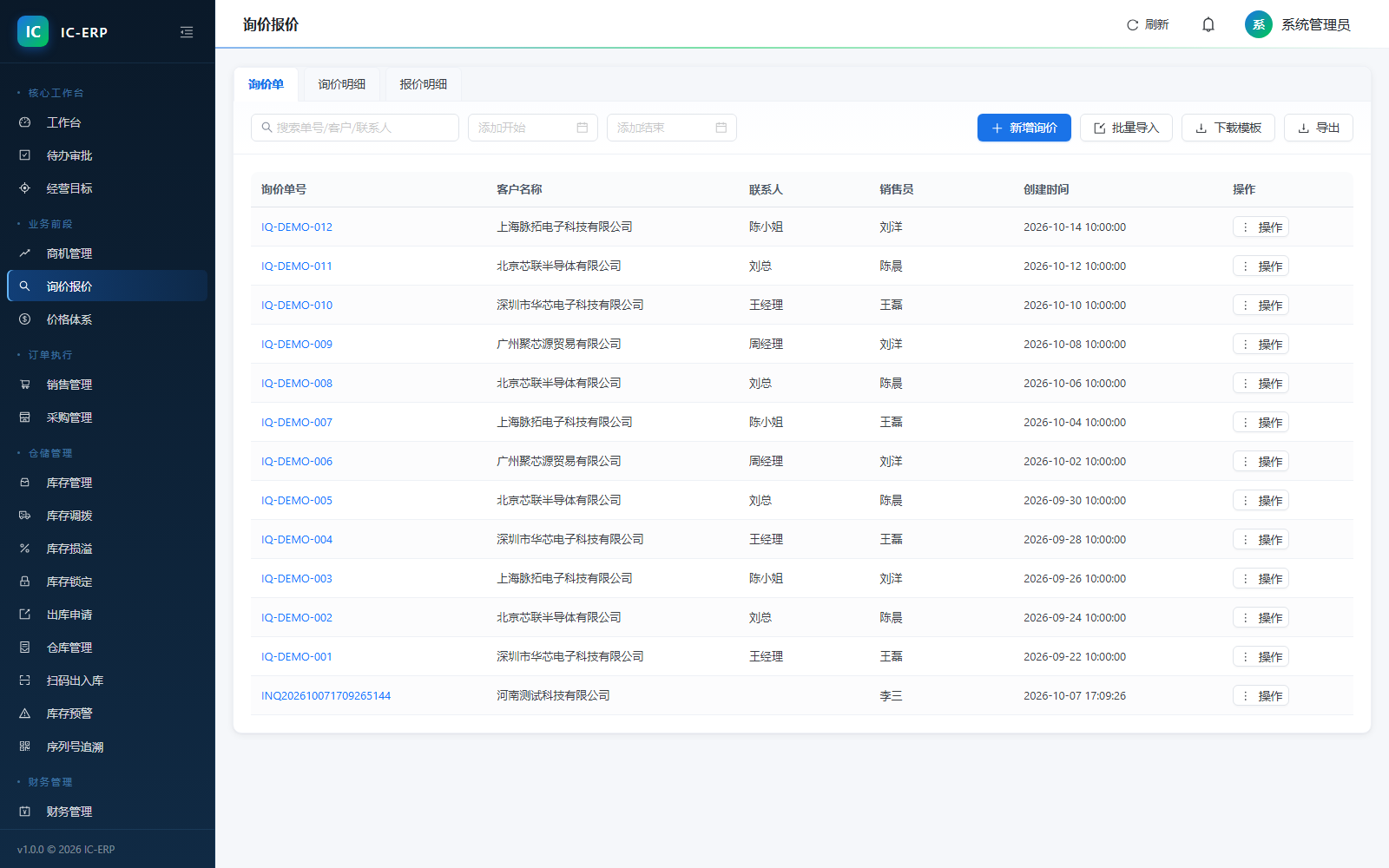Open 库存调拨 in the sidebar
Viewport: 1389px width, 868px height.
tap(108, 516)
